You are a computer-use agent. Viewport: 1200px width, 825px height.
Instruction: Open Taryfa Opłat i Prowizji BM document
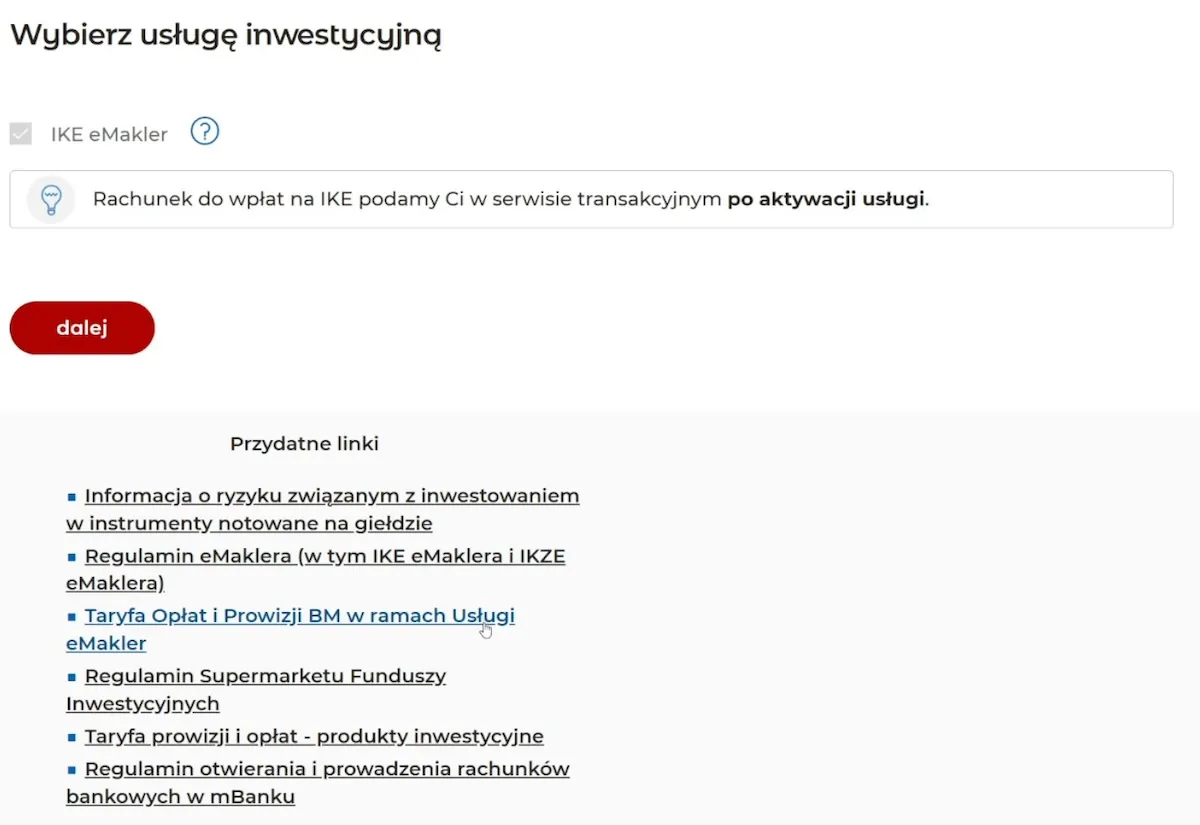(x=298, y=616)
